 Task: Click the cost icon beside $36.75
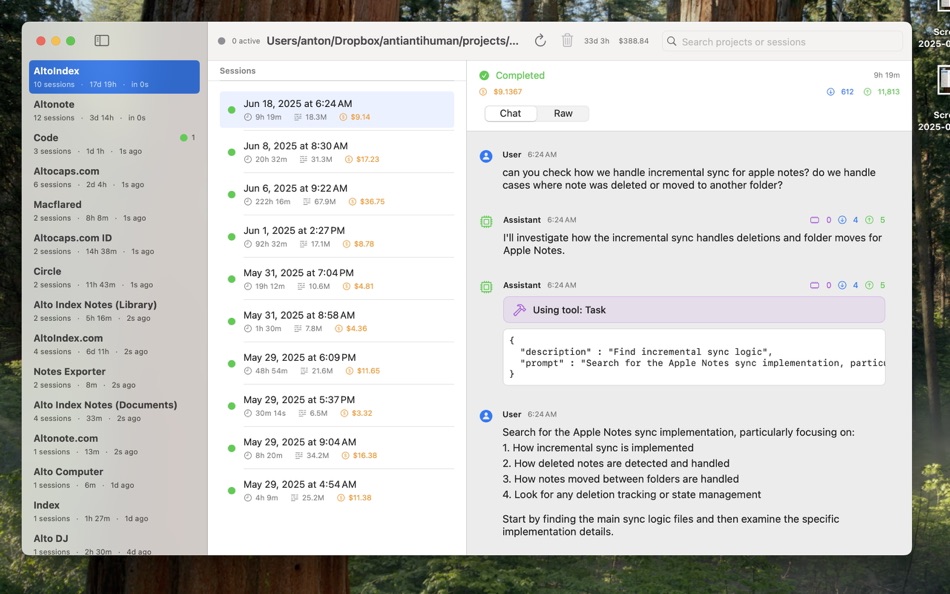(x=352, y=202)
